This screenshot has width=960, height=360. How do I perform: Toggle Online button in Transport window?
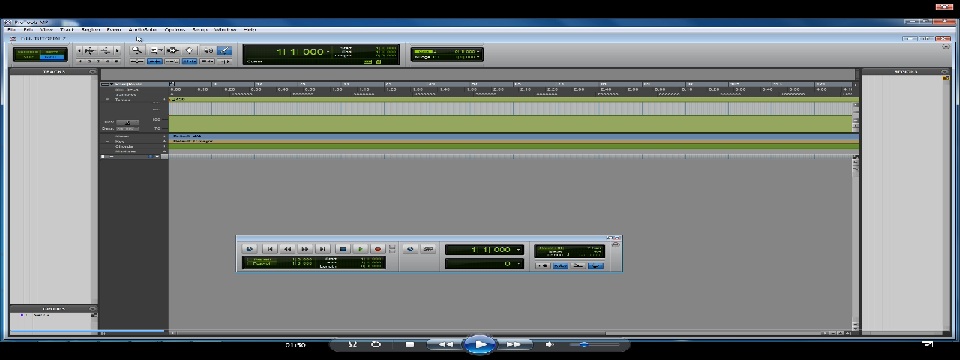tap(249, 249)
